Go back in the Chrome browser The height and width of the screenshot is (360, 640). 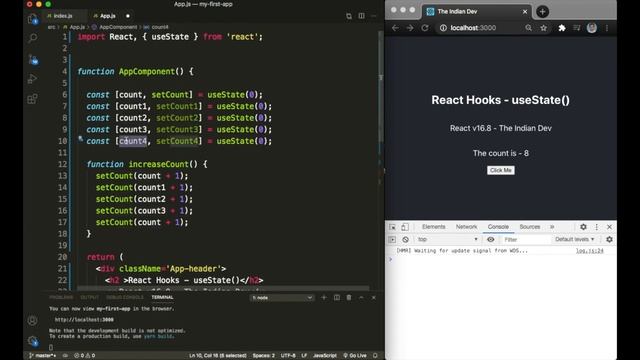click(395, 28)
